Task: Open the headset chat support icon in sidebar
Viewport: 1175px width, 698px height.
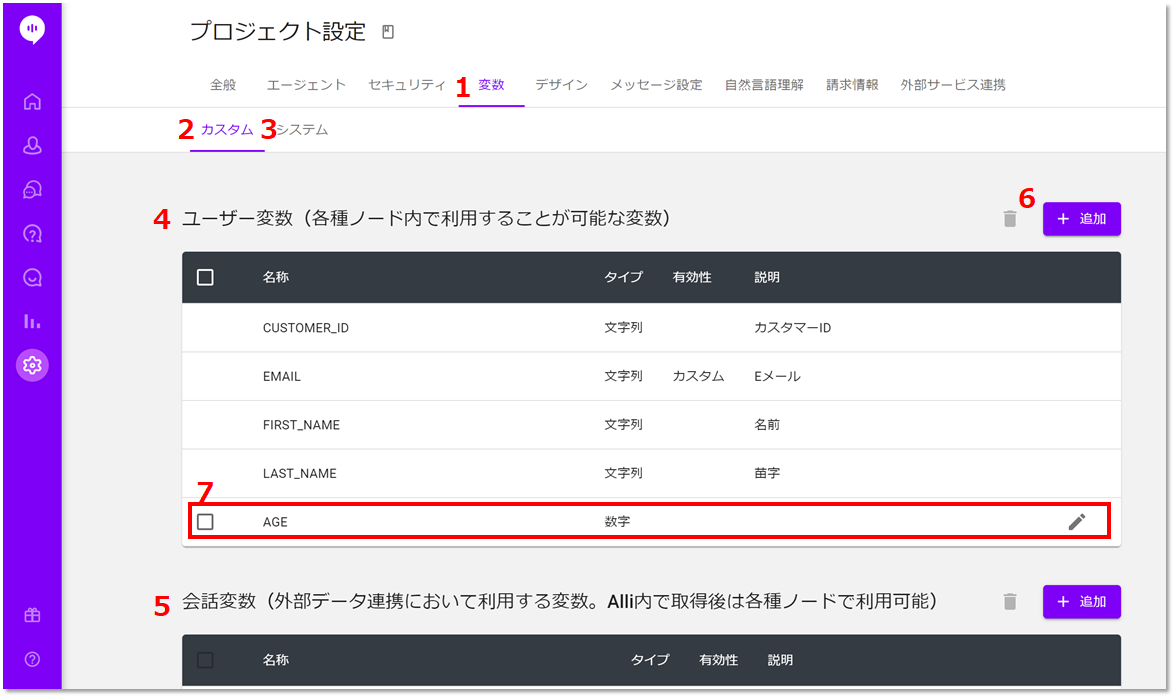Action: (32, 190)
